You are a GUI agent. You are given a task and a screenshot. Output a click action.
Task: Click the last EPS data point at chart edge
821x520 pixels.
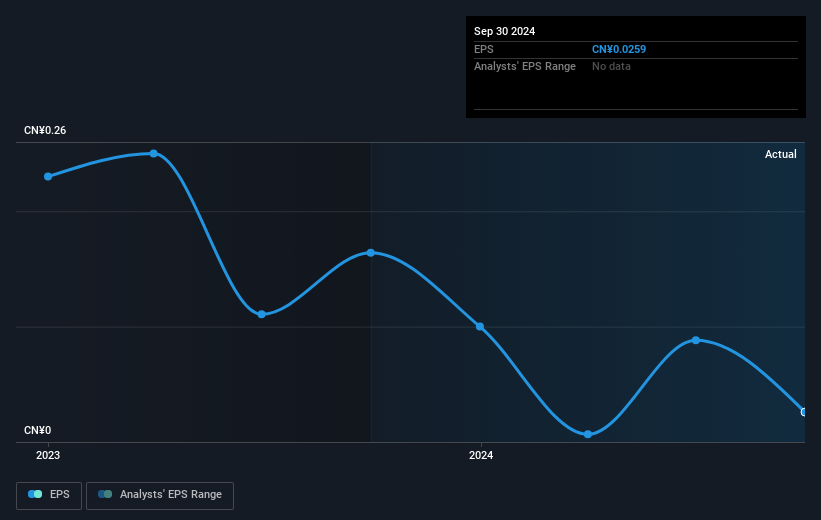coord(803,412)
